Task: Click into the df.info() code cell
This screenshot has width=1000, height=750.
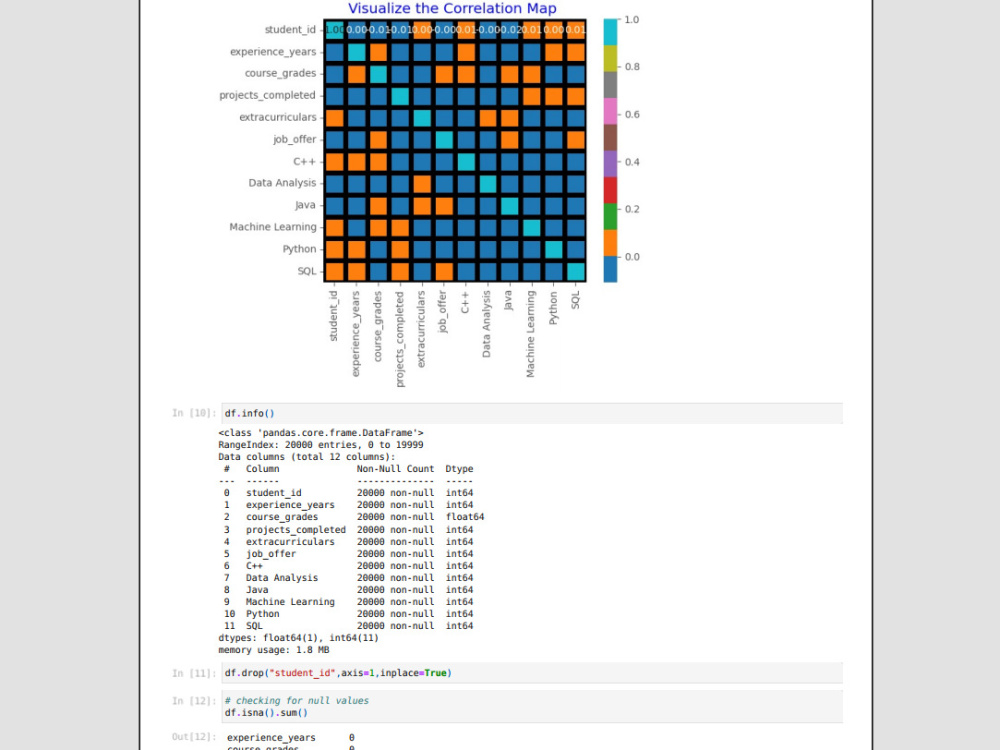Action: (532, 413)
